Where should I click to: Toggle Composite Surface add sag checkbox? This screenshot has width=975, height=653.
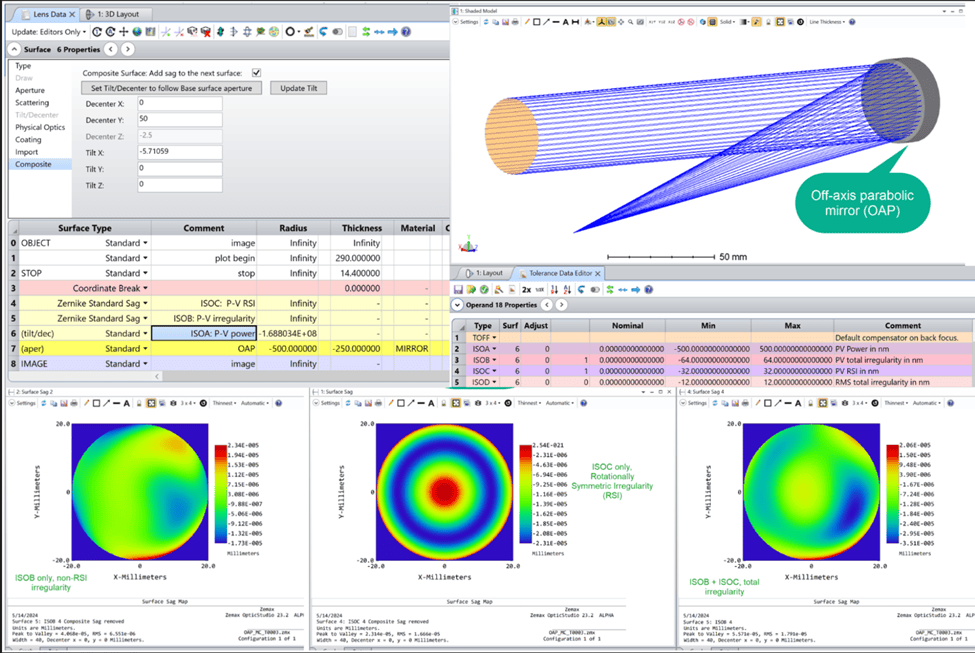[x=256, y=73]
